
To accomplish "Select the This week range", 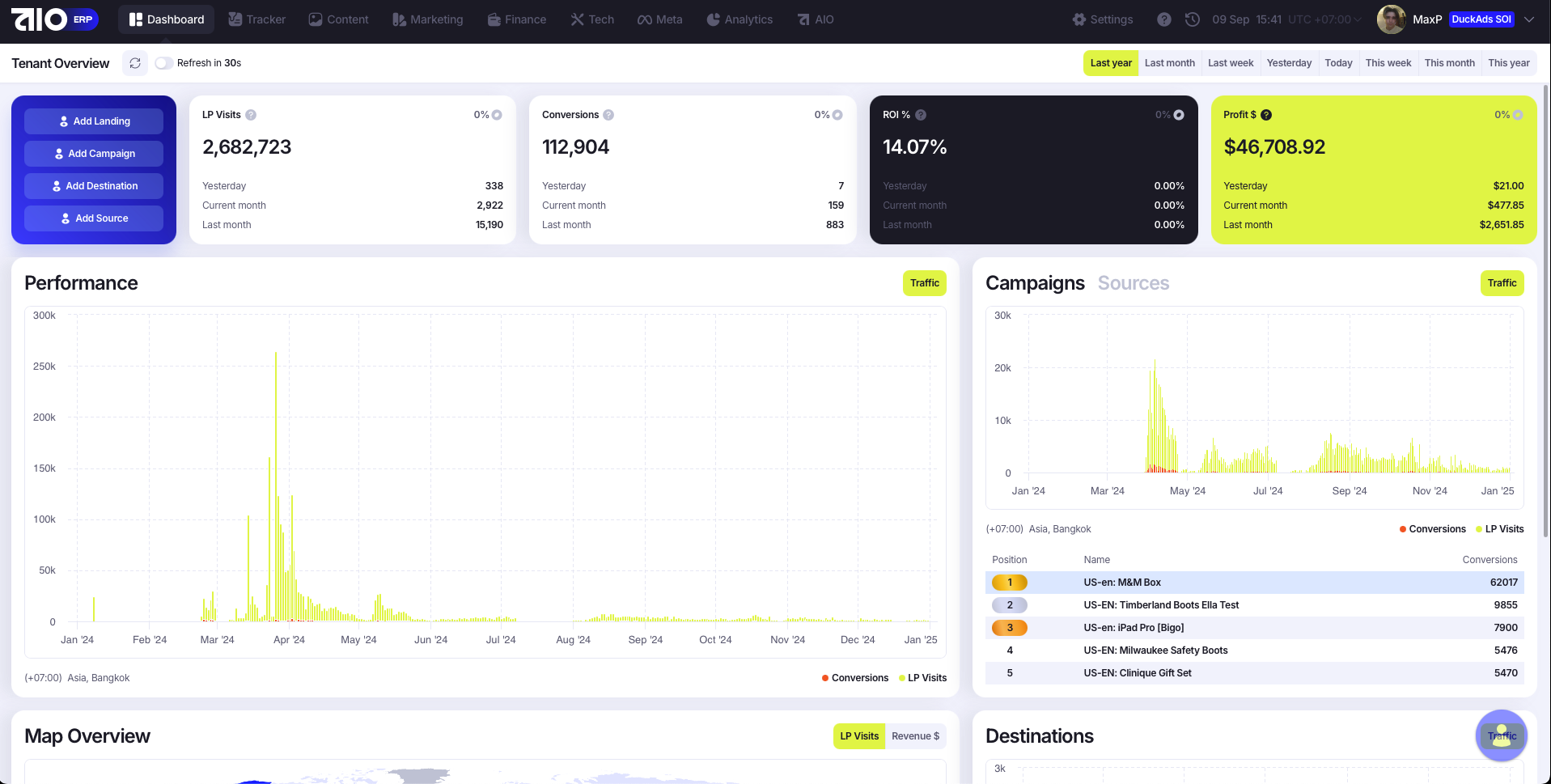I will click(x=1388, y=63).
